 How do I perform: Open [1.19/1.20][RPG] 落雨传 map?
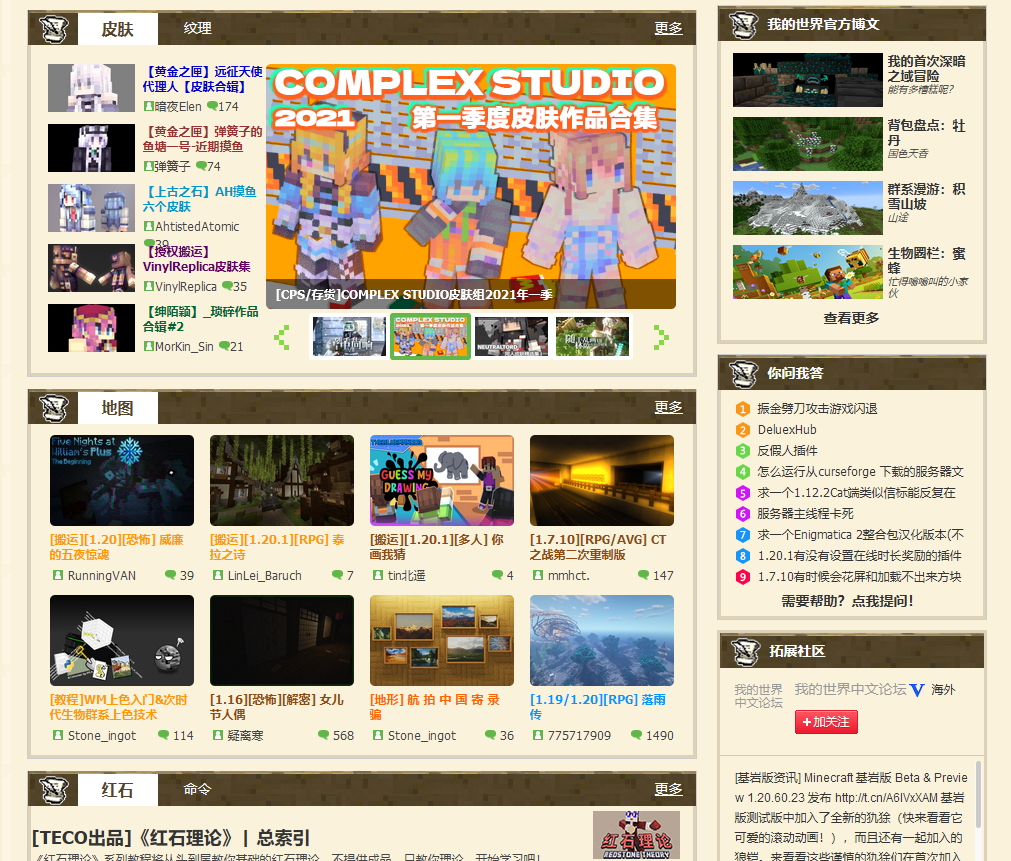coord(598,707)
